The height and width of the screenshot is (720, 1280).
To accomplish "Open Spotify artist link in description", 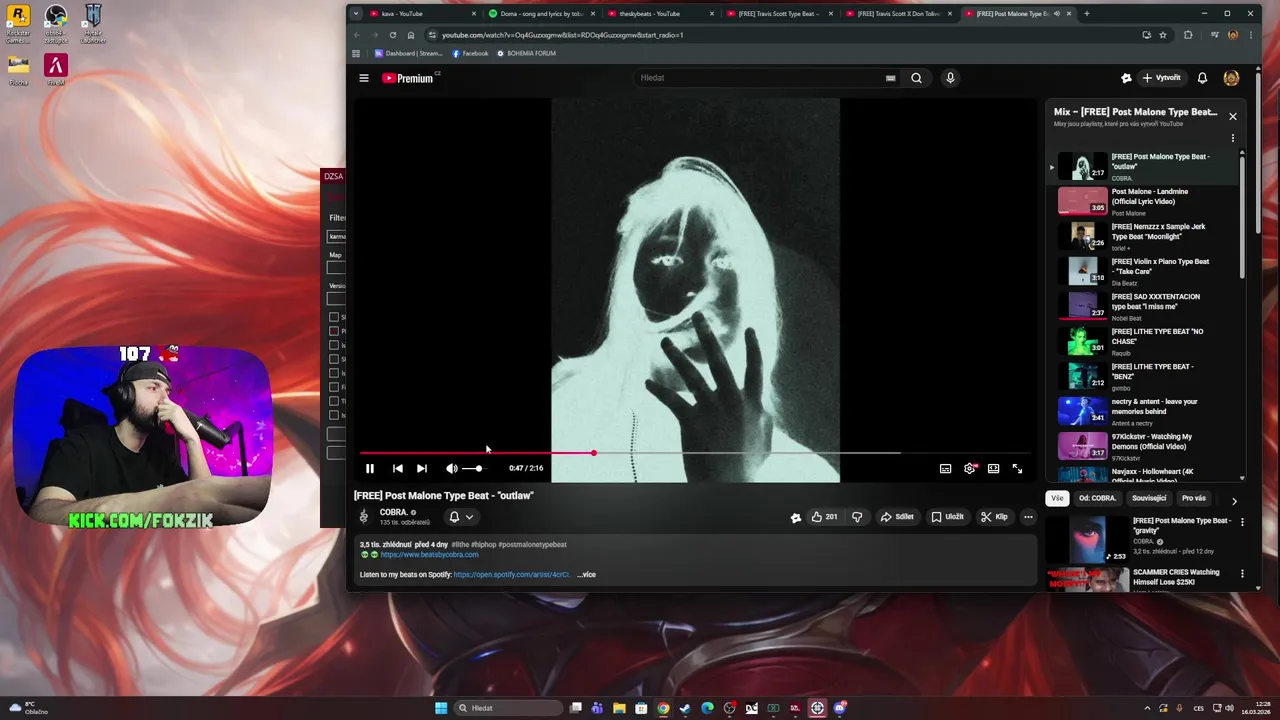I will 511,575.
